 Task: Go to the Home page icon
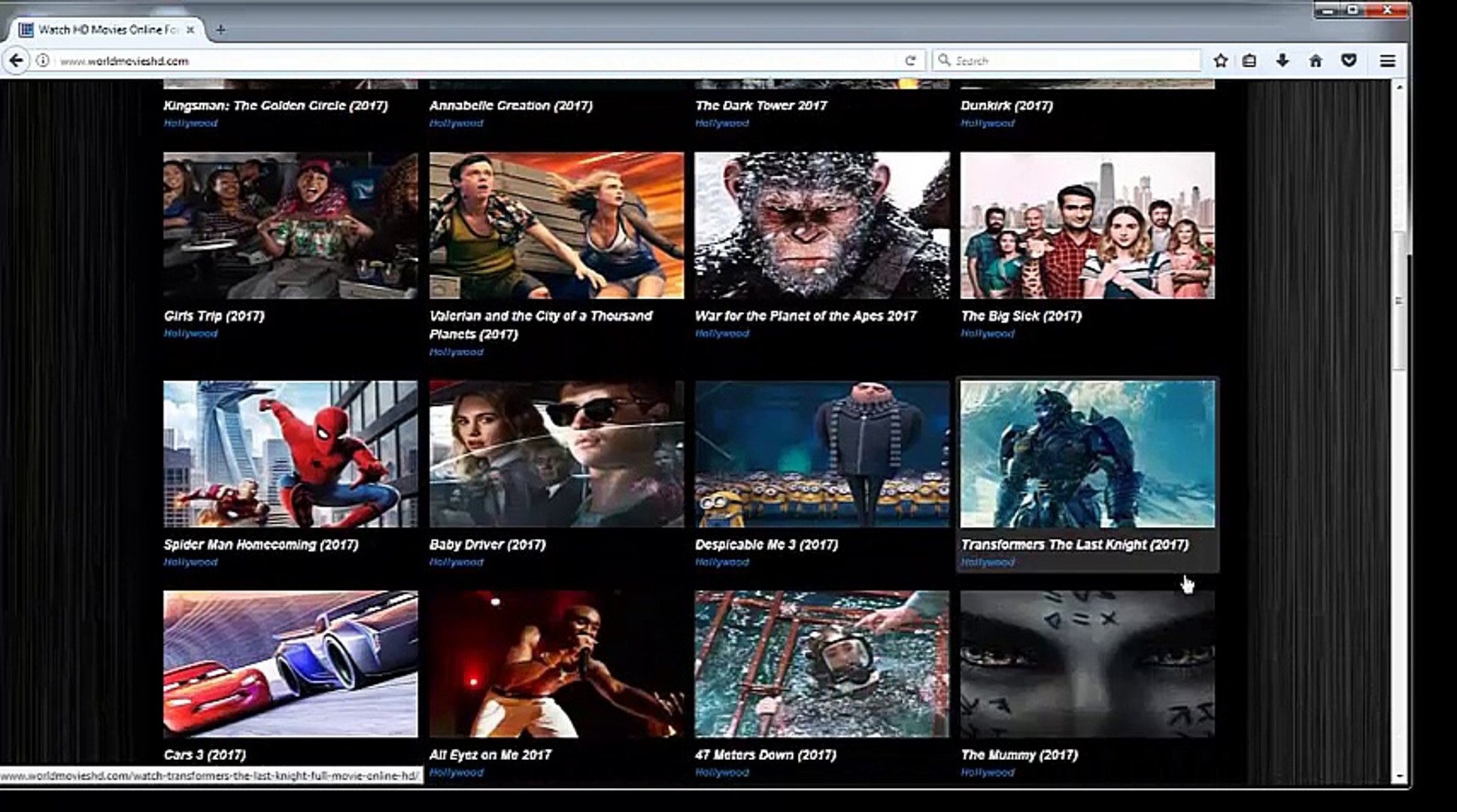[1316, 60]
